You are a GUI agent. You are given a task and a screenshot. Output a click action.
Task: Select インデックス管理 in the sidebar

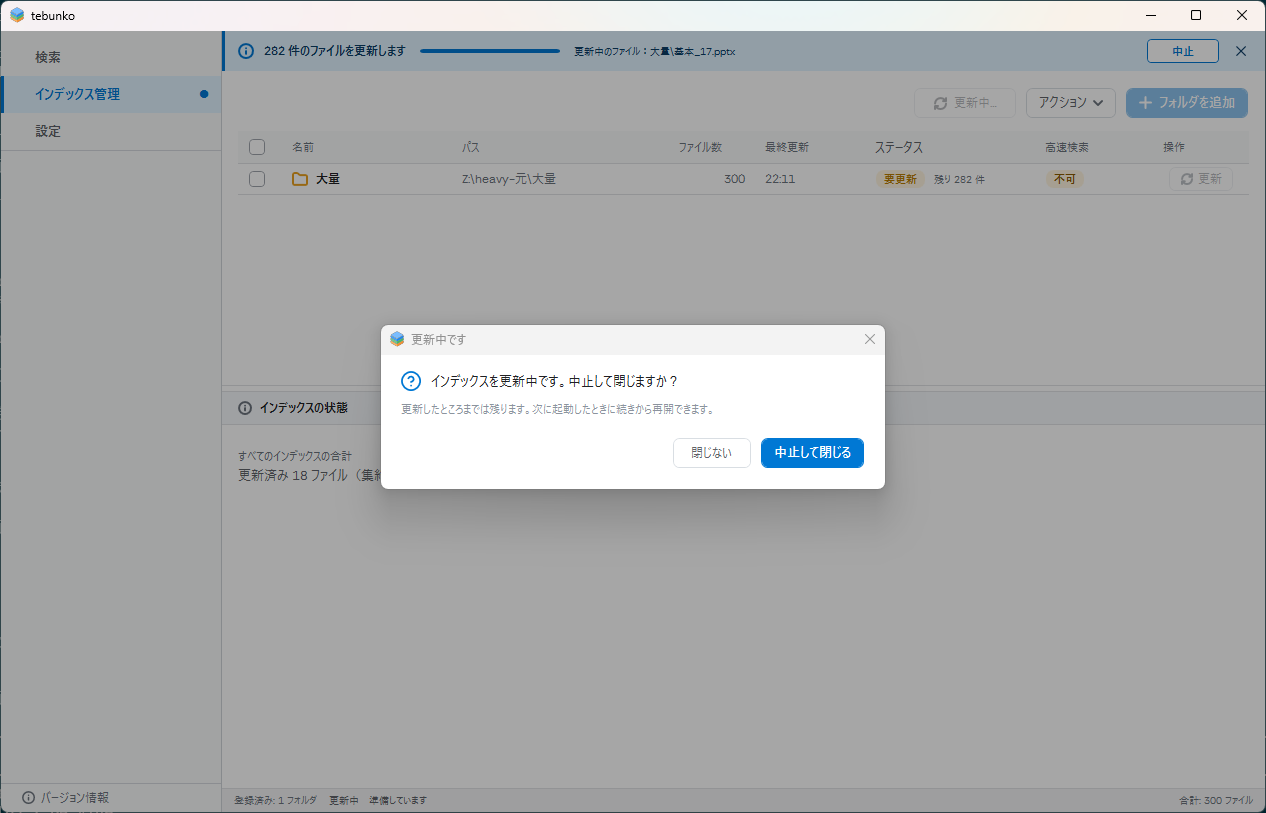coord(111,94)
